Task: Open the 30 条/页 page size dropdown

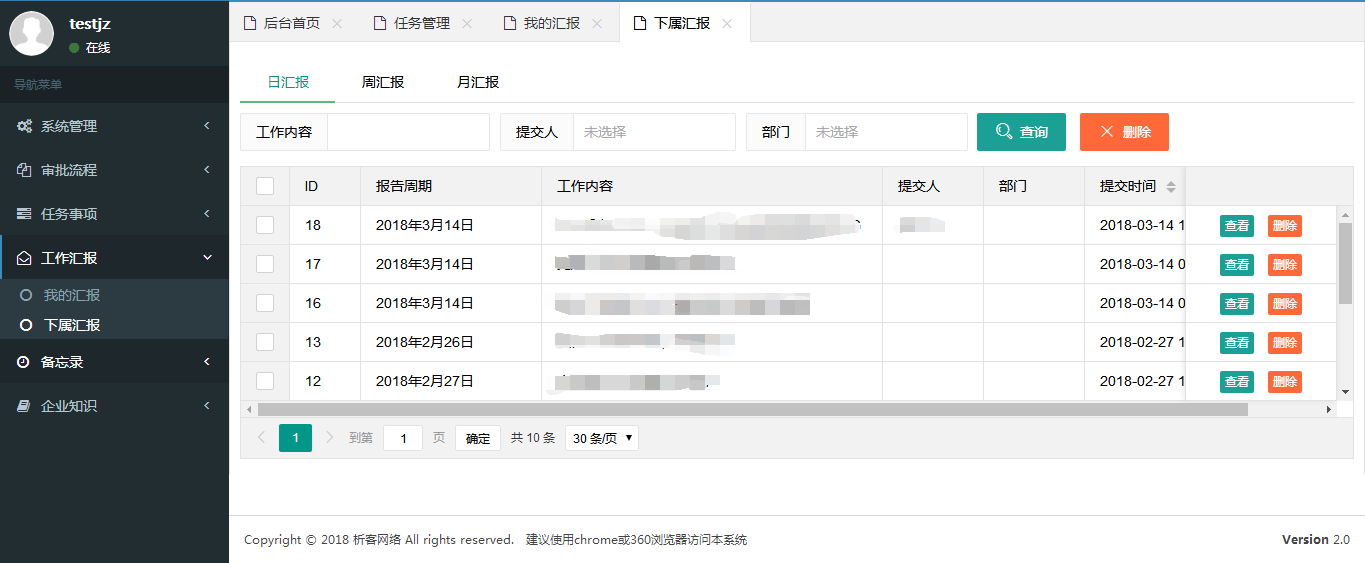Action: tap(601, 438)
